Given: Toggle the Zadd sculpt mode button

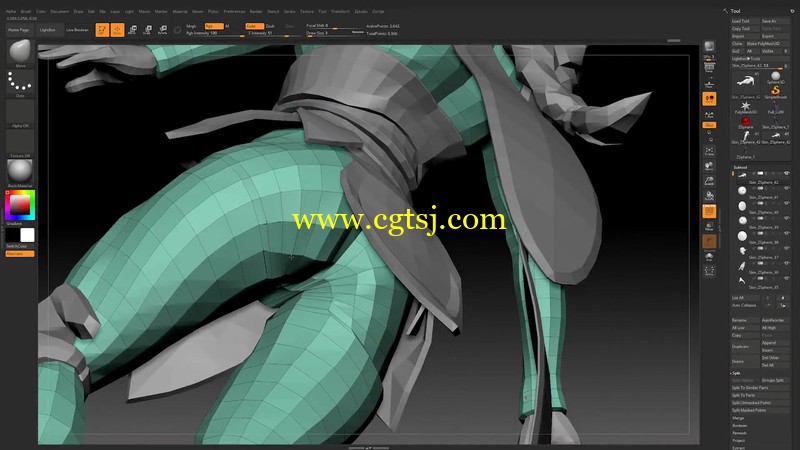Looking at the screenshot, I should (254, 26).
